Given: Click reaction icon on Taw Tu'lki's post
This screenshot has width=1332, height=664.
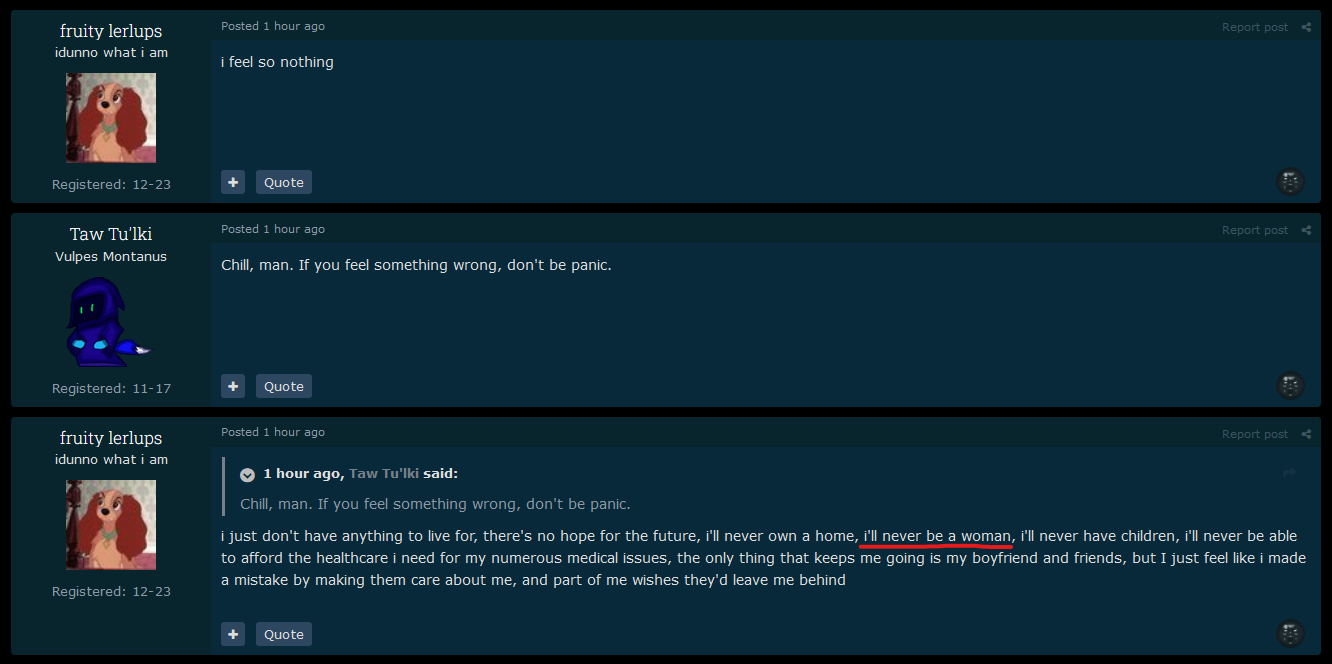Looking at the screenshot, I should coord(1291,385).
